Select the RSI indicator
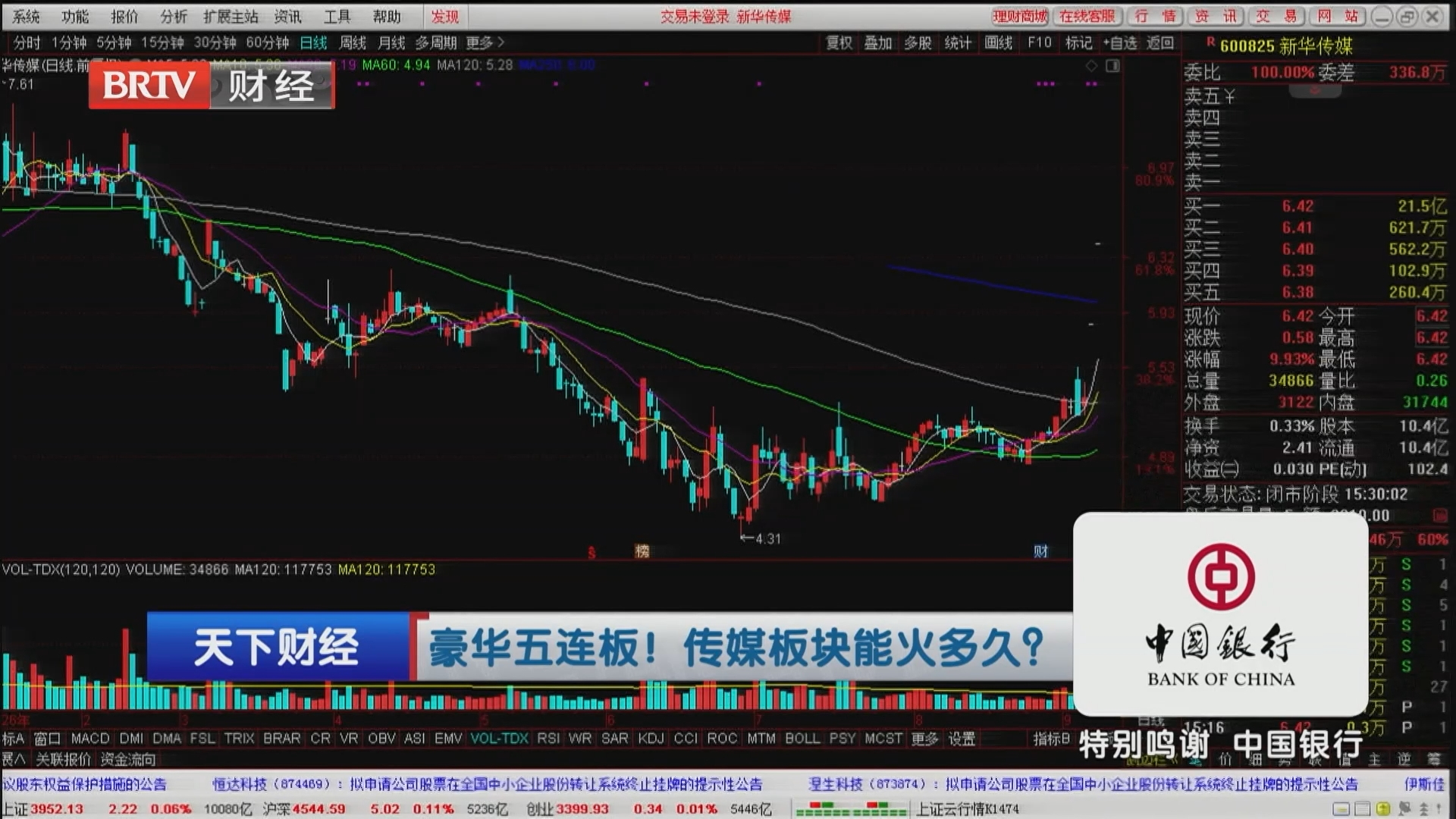Image resolution: width=1456 pixels, height=819 pixels. tap(548, 739)
